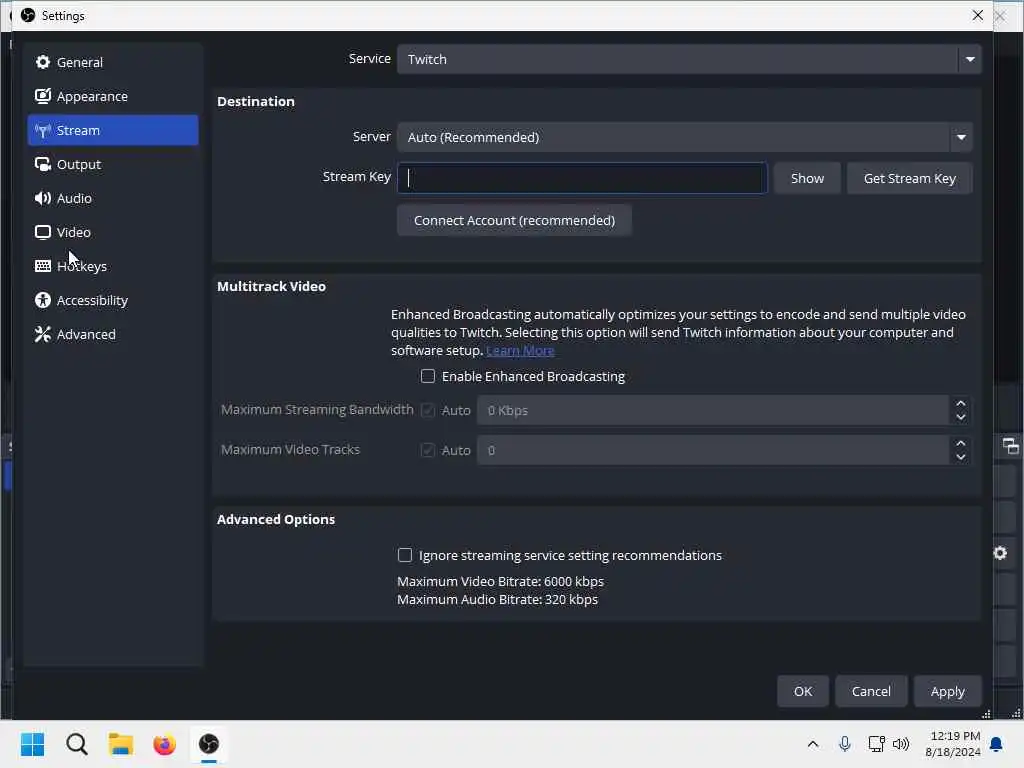Click the dock pop-out icon in OBS main window
This screenshot has height=768, width=1024.
point(1010,446)
